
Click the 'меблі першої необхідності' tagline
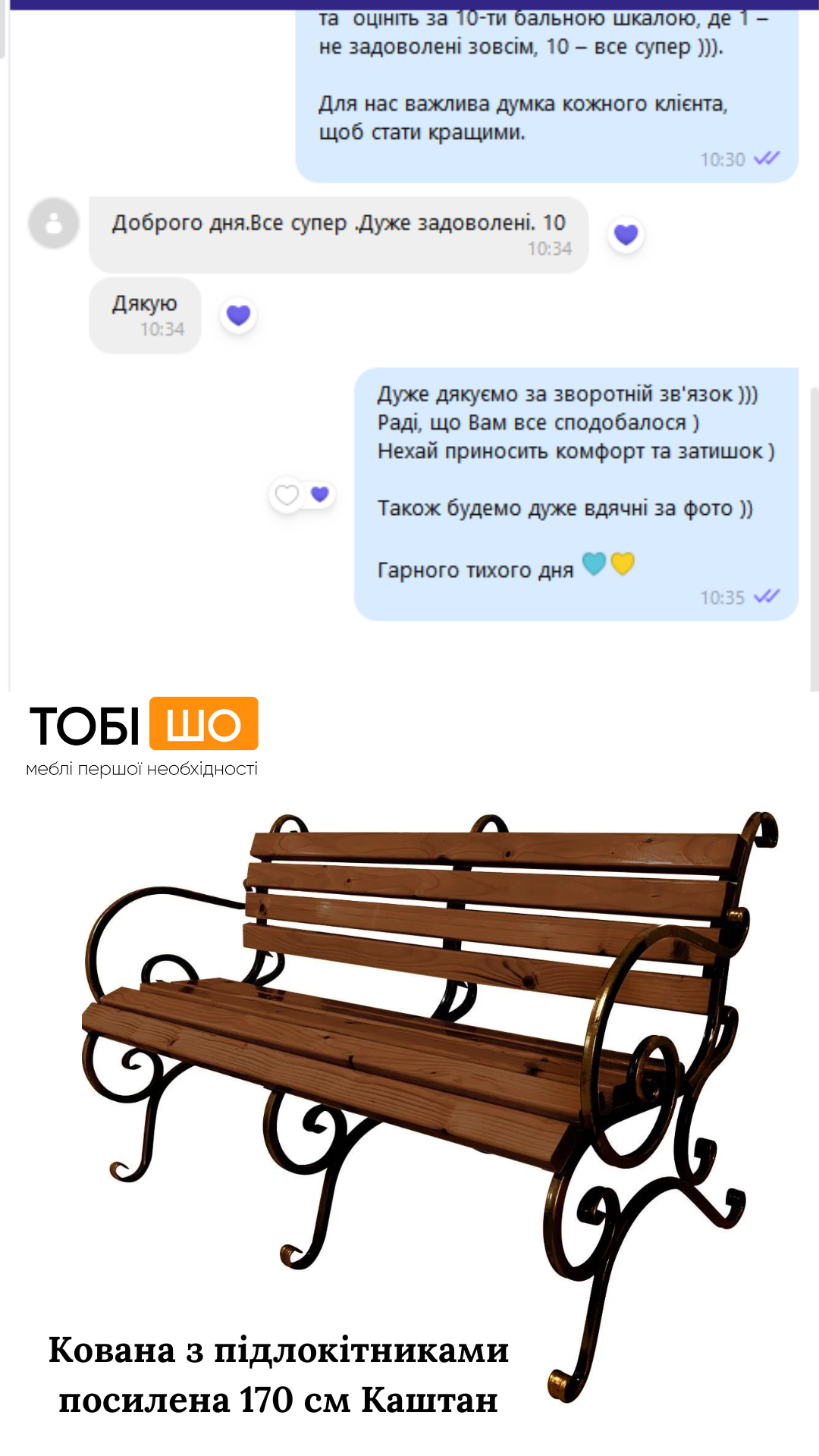(x=142, y=769)
